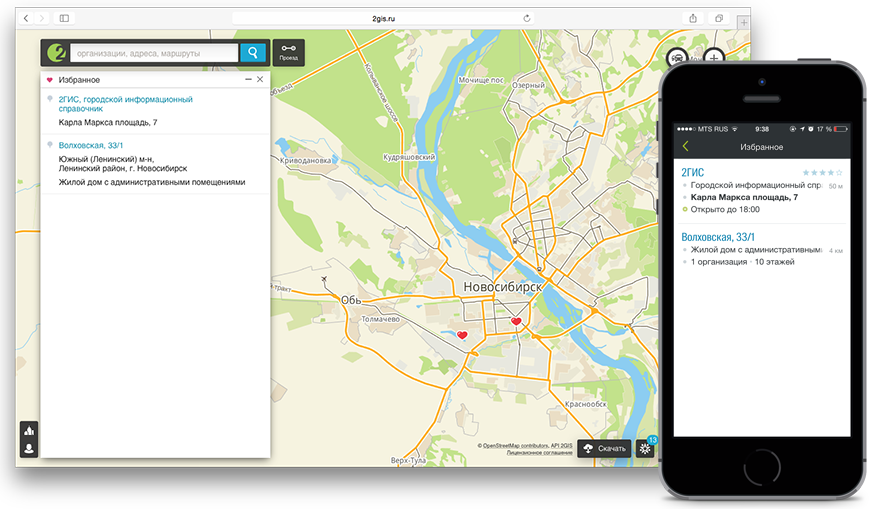
Task: Open a new Safari tab
Action: pyautogui.click(x=743, y=23)
